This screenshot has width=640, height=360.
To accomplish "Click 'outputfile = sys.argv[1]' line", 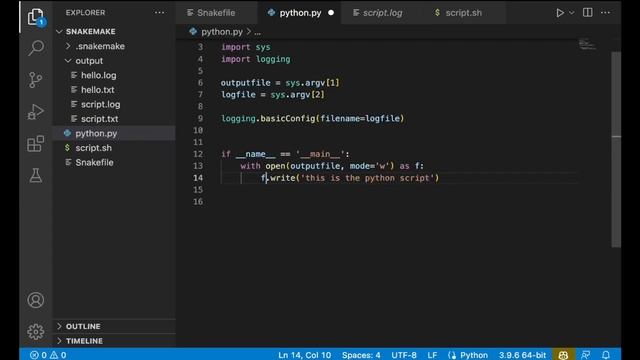I will (x=280, y=83).
